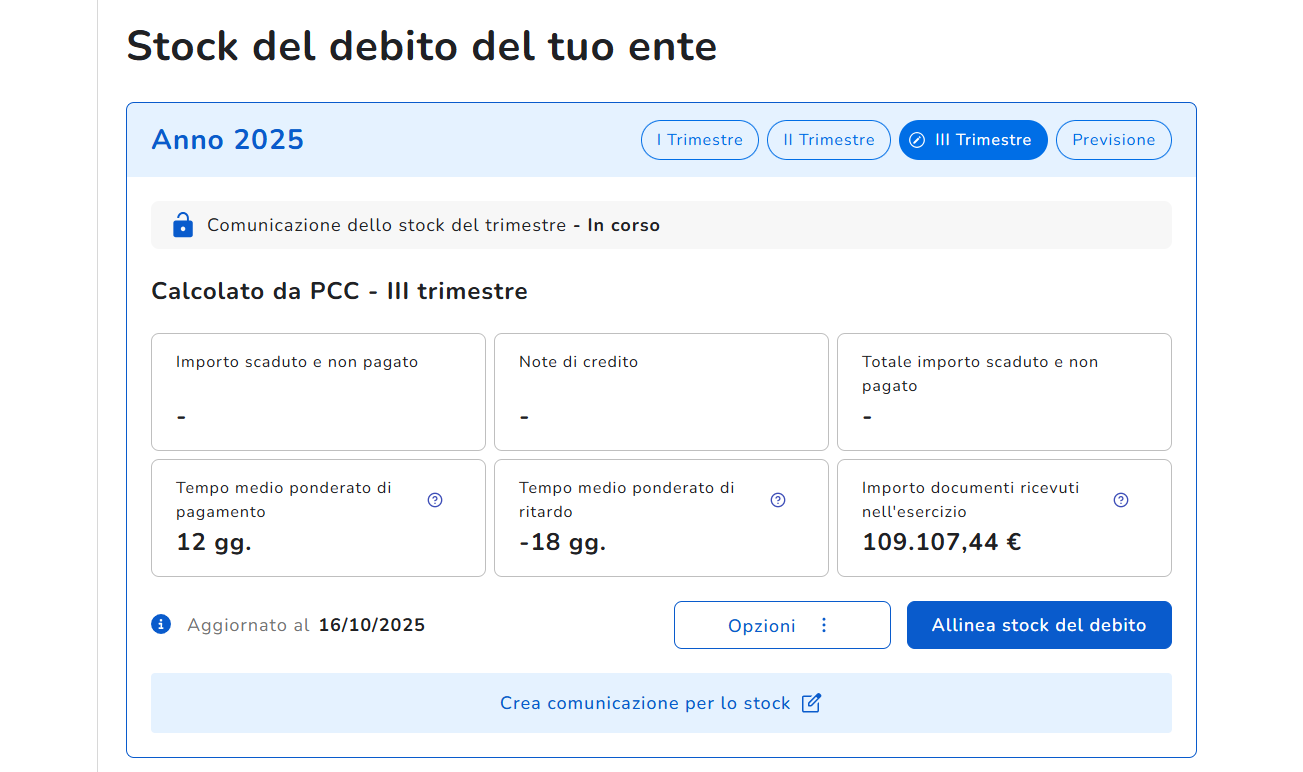This screenshot has width=1303, height=772.
Task: Click the edit icon after Crea comunicazione
Action: pos(812,703)
